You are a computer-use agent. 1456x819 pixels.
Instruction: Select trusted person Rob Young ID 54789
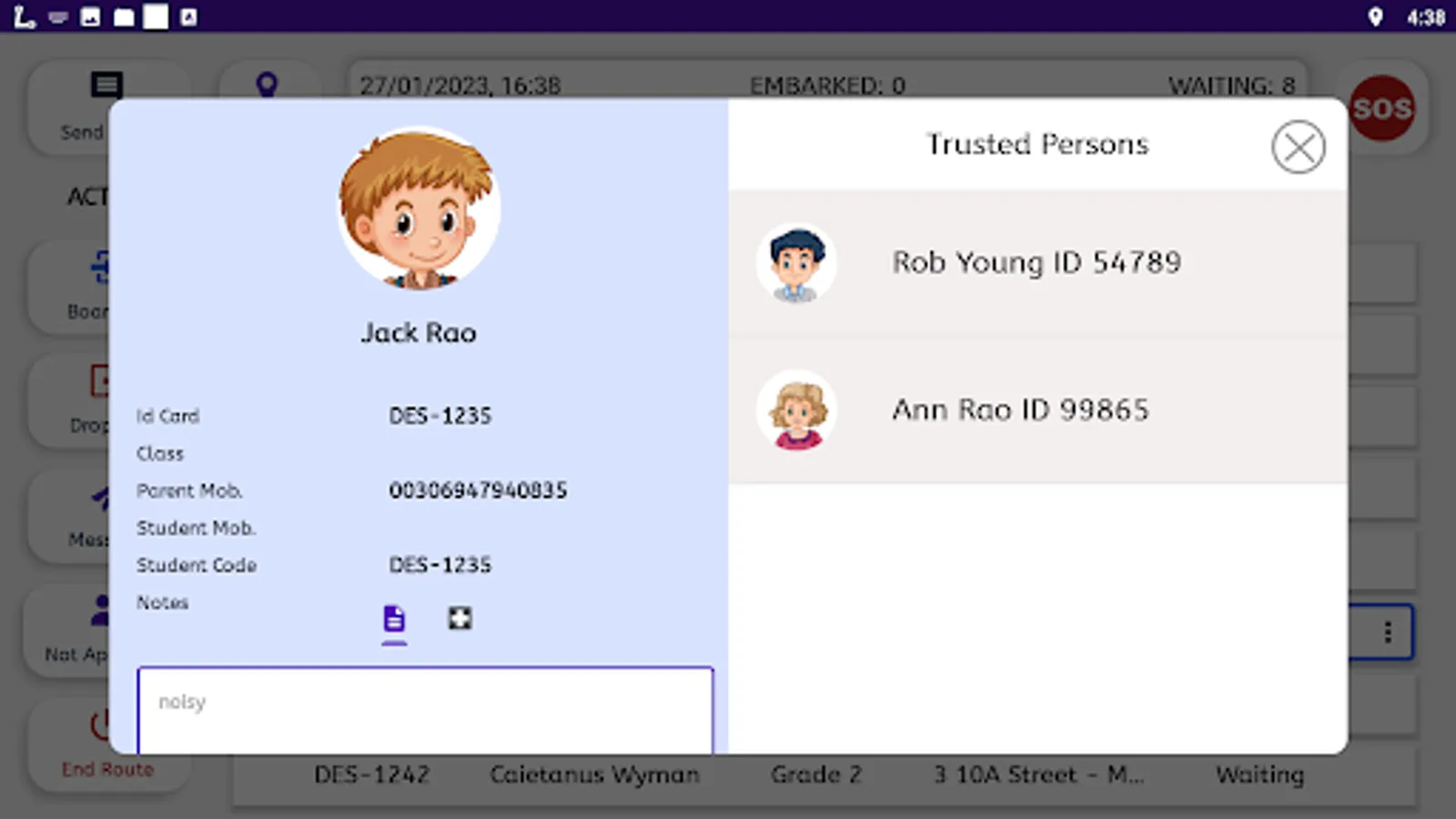tap(1037, 263)
